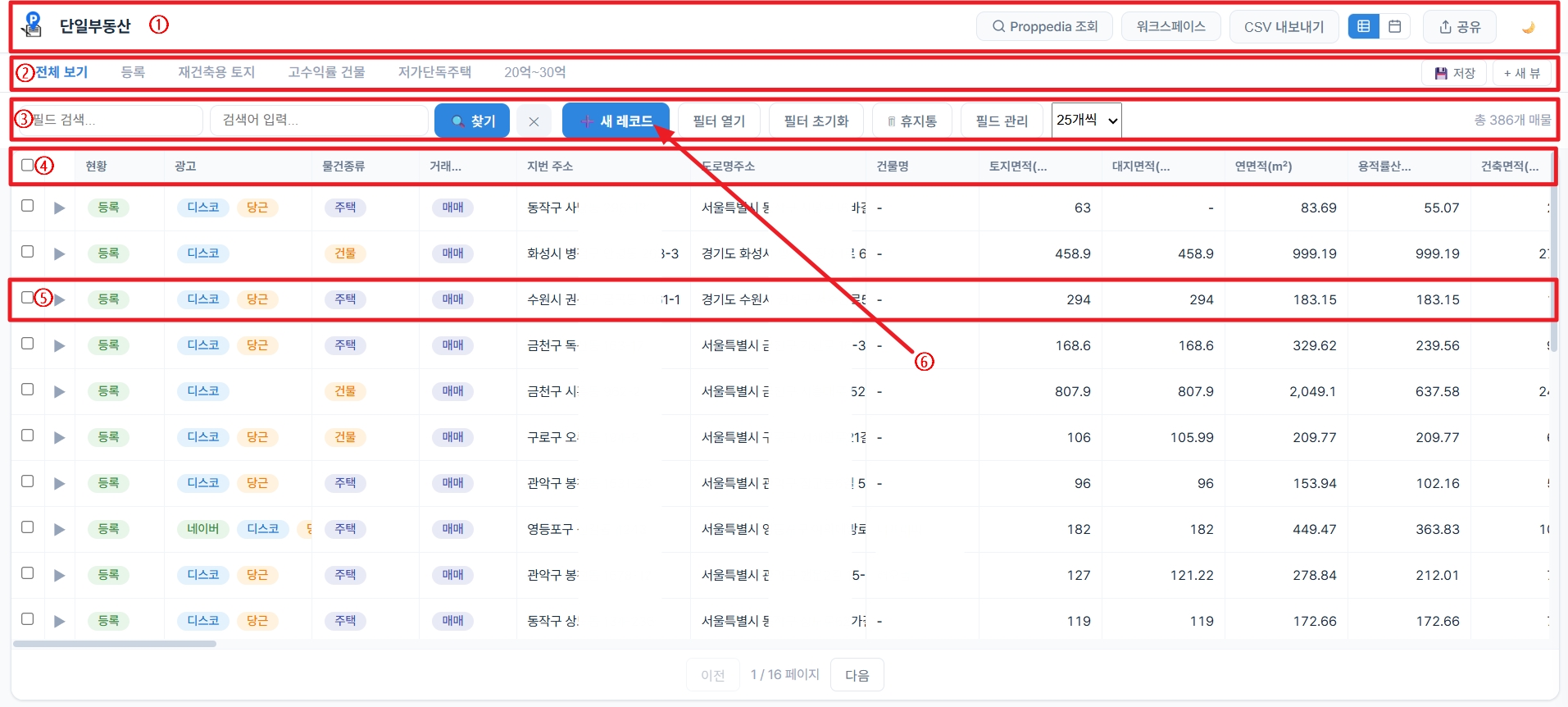1568x707 pixels.
Task: Check the 구로구 row checkbox
Action: click(27, 436)
